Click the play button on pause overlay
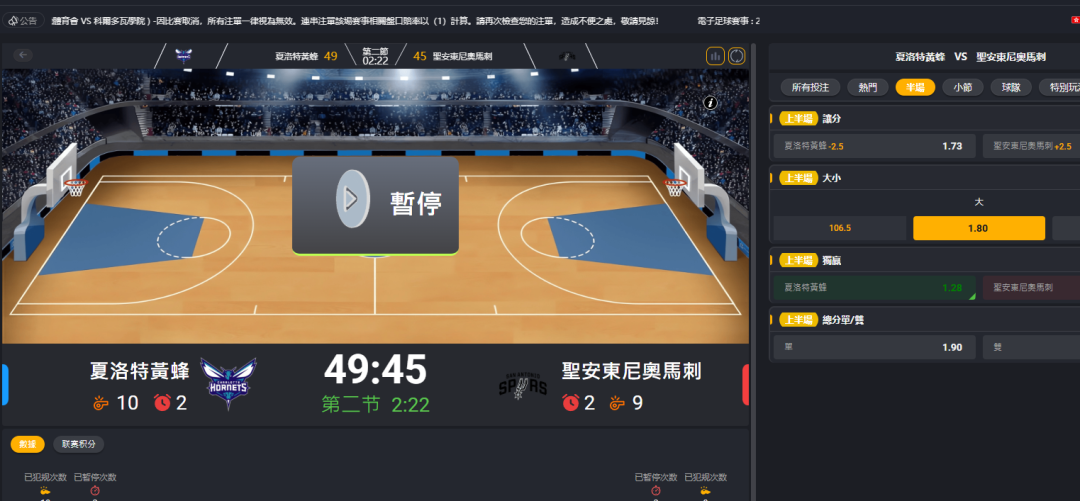The height and width of the screenshot is (501, 1080). (351, 199)
